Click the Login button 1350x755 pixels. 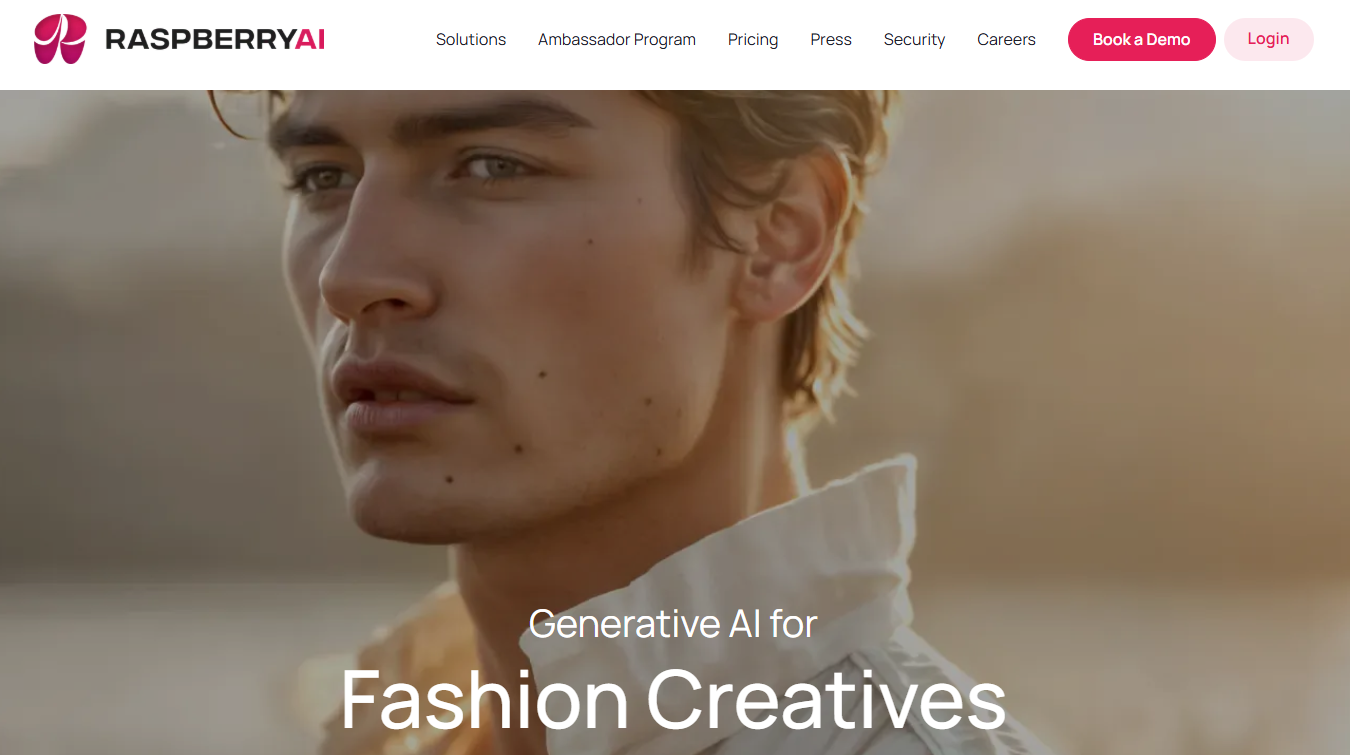1268,39
